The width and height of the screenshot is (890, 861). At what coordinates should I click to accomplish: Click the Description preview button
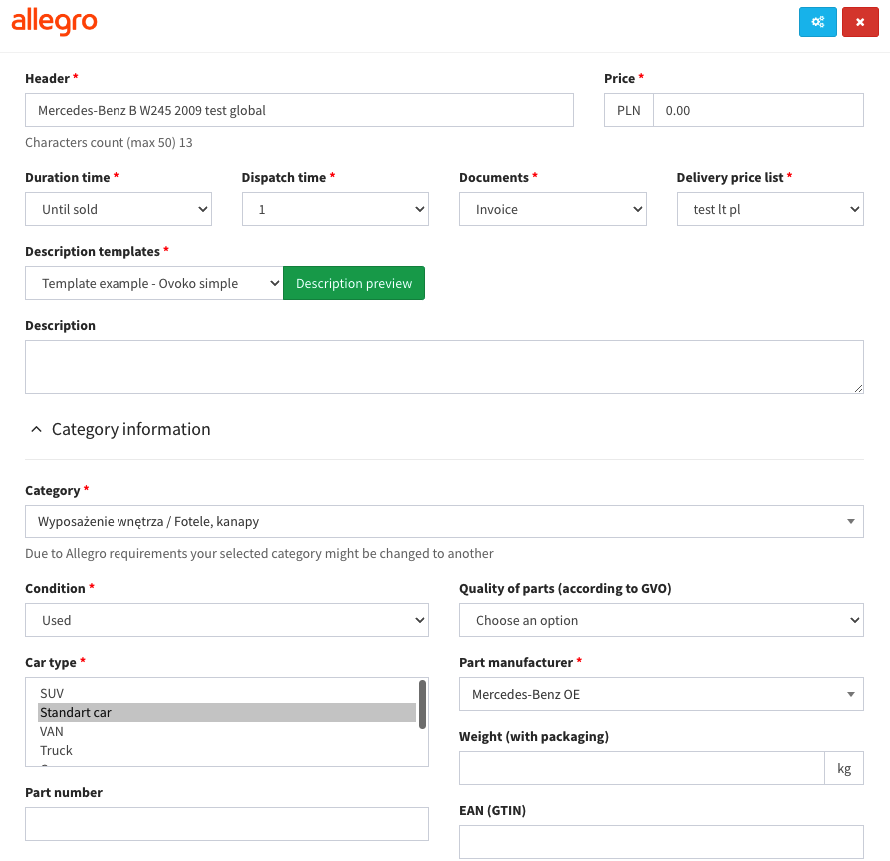coord(354,283)
